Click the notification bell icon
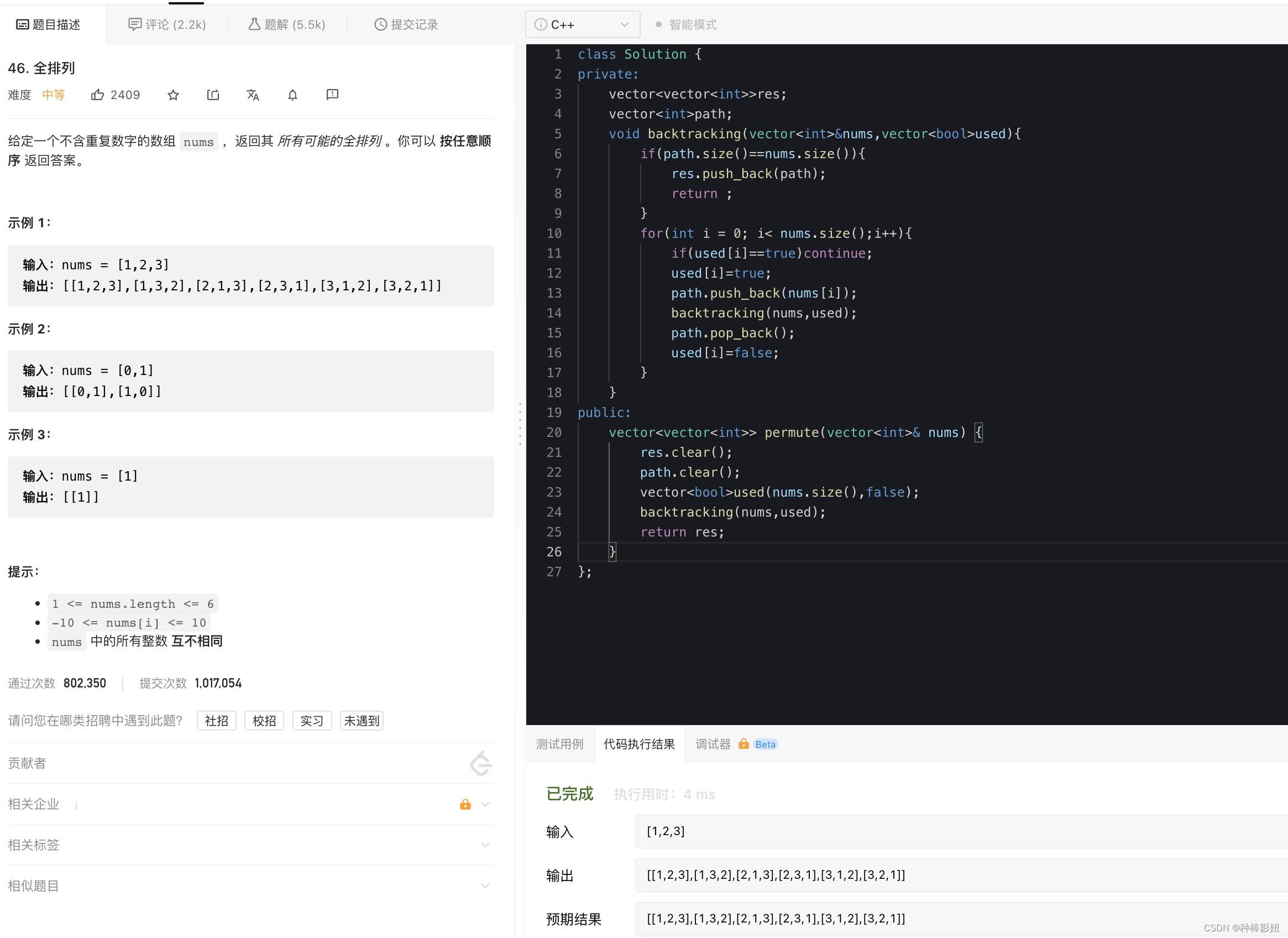 coord(292,95)
